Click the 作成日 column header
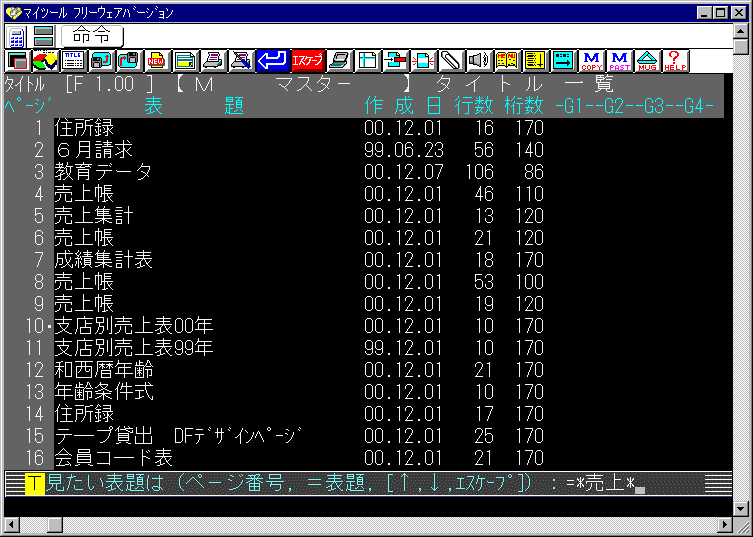Image resolution: width=753 pixels, height=537 pixels. coord(403,106)
